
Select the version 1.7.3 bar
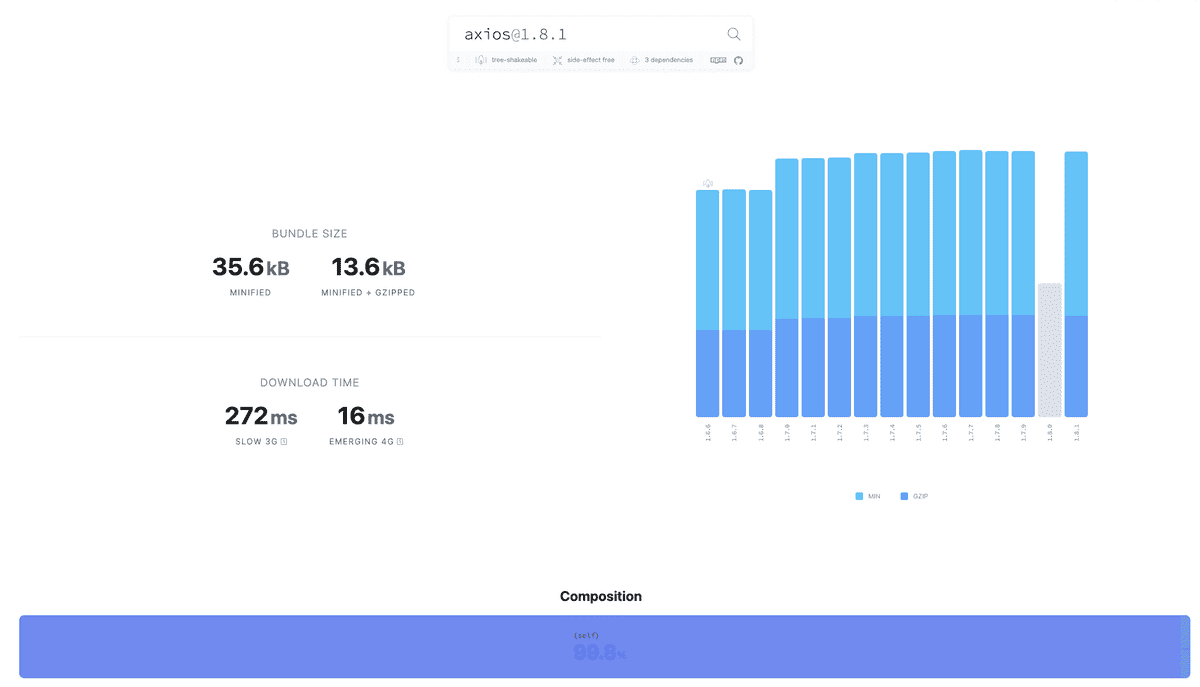866,285
